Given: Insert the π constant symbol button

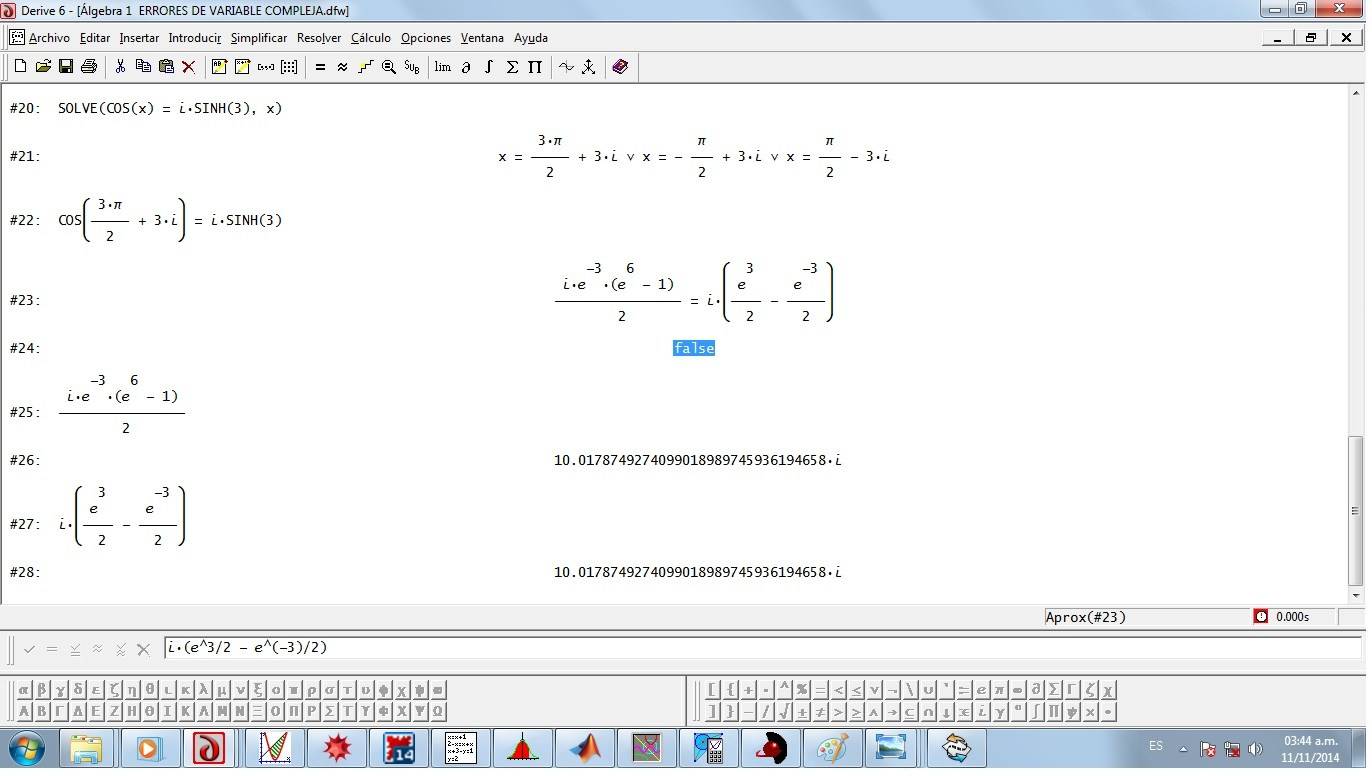Looking at the screenshot, I should [x=999, y=690].
